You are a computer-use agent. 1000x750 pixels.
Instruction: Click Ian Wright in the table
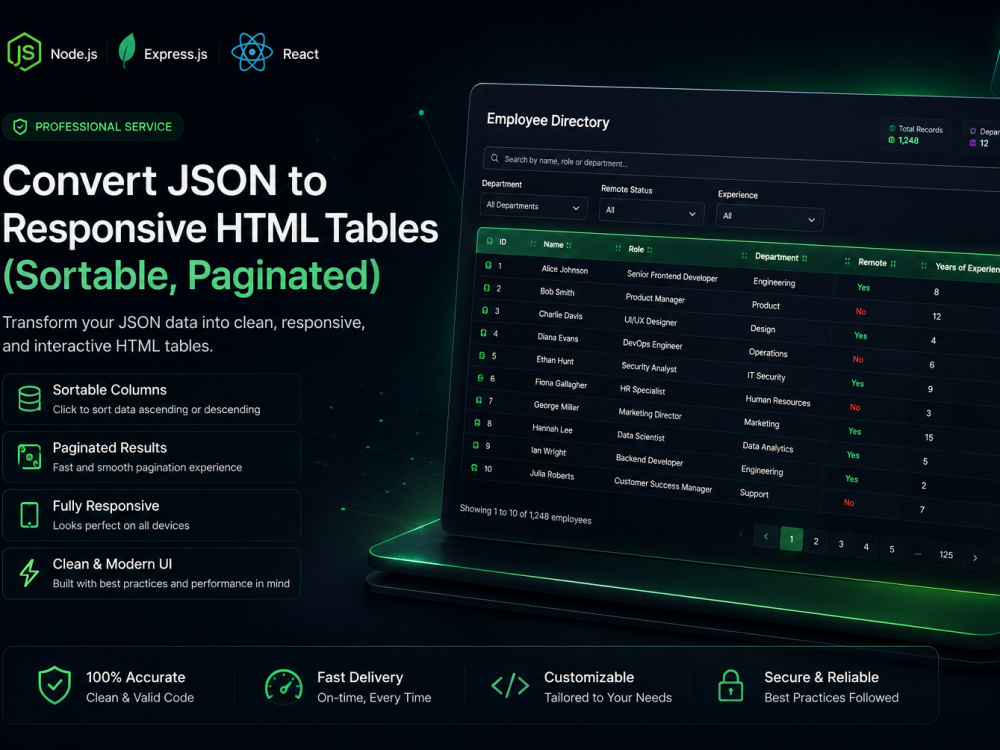coord(548,451)
